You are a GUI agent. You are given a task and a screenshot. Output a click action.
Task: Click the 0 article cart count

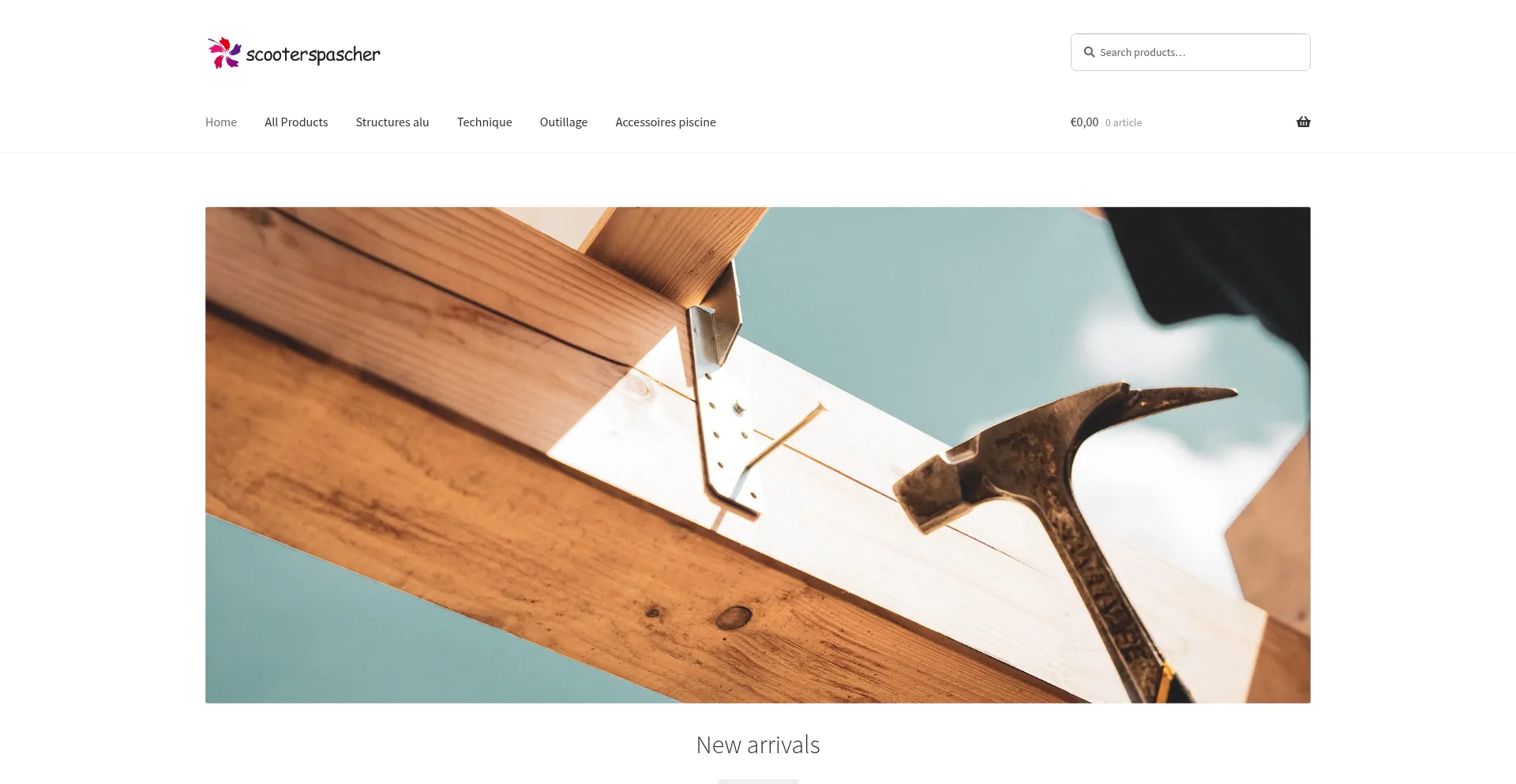tap(1124, 123)
